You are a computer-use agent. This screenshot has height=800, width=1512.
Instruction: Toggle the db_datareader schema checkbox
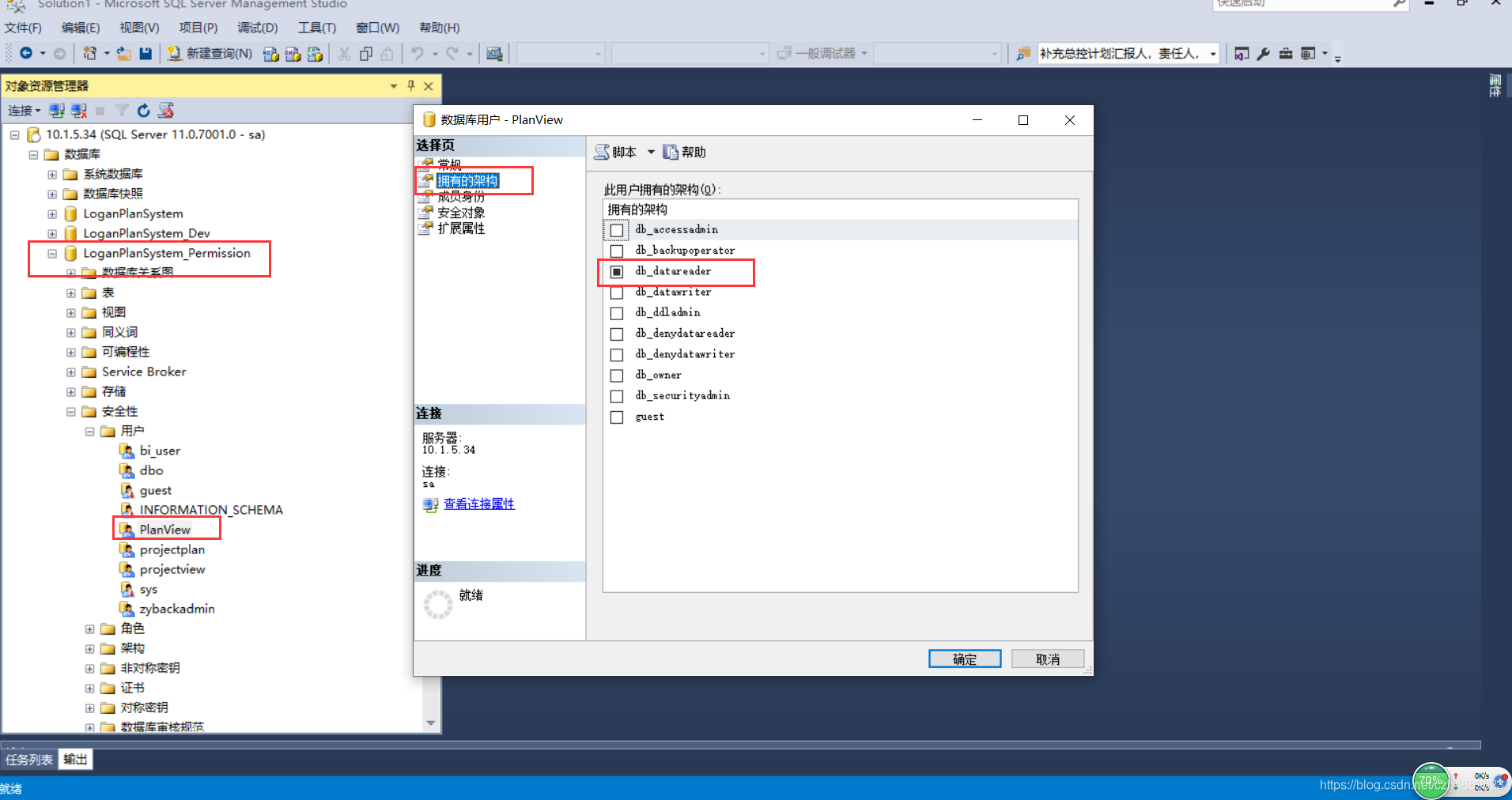point(617,271)
